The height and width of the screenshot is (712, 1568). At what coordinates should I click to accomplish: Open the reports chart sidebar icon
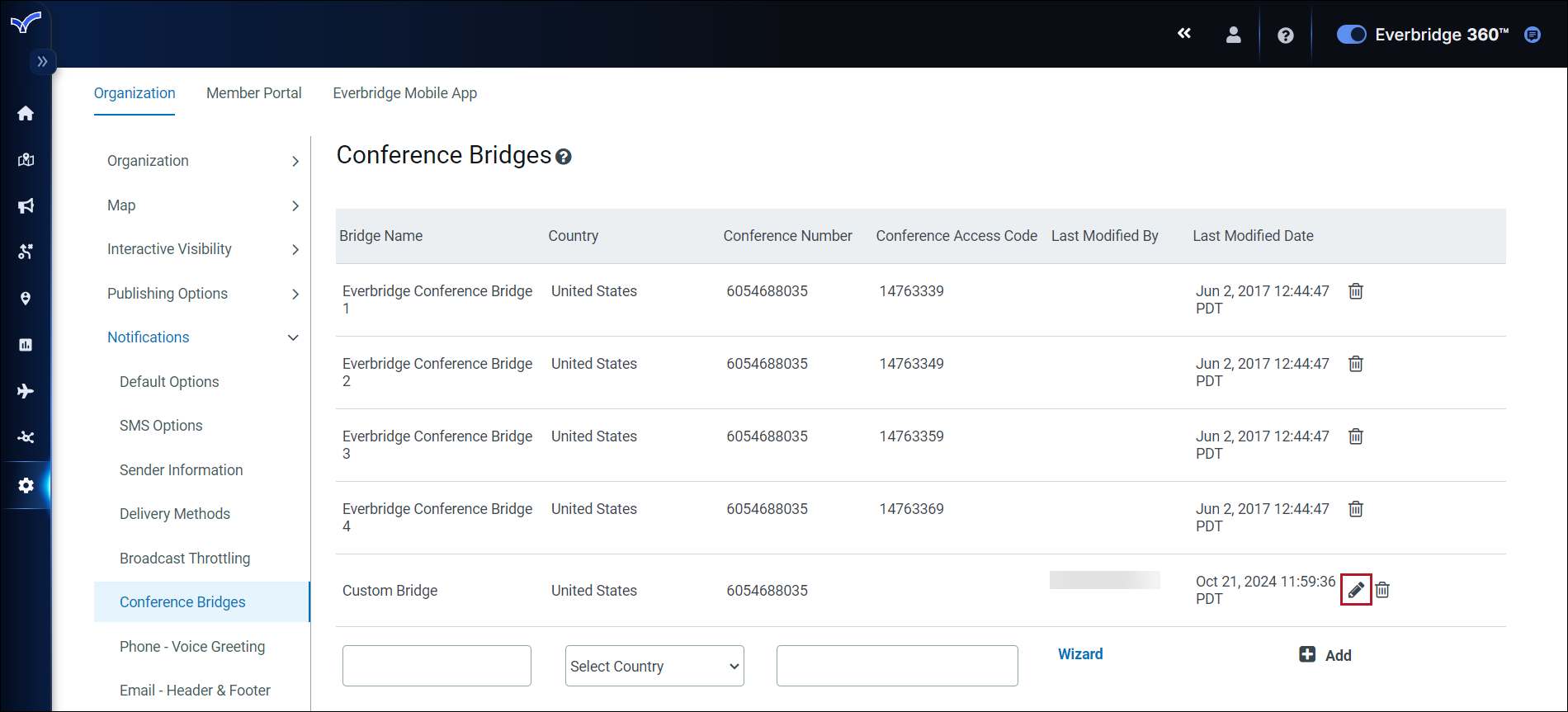[26, 344]
